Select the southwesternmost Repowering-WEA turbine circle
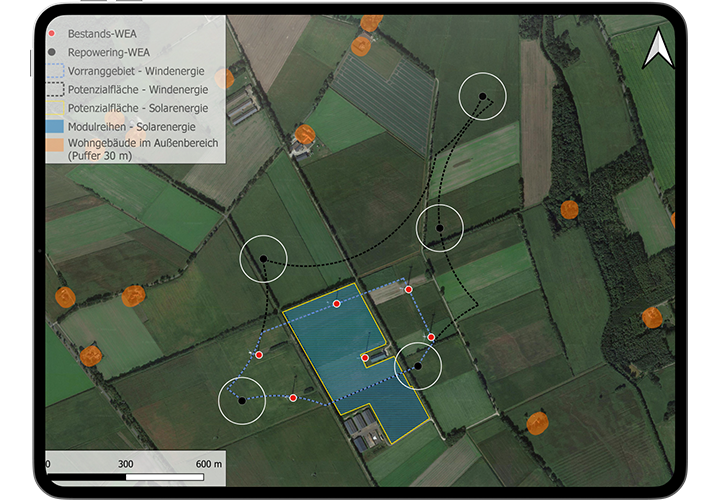This screenshot has height=500, width=720. click(x=242, y=400)
